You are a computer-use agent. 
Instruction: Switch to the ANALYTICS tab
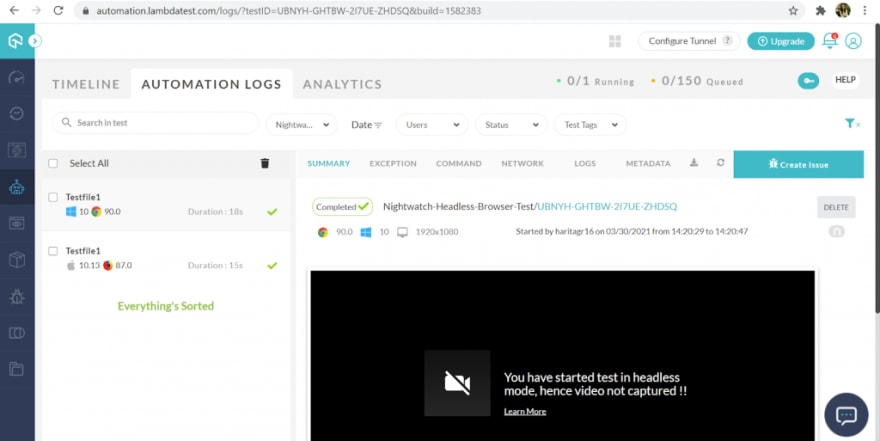pos(342,84)
